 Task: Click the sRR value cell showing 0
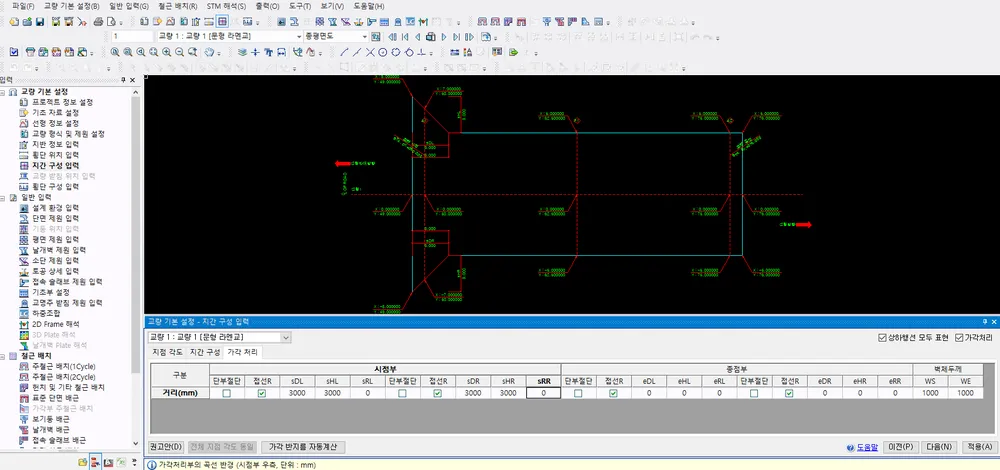[x=543, y=393]
